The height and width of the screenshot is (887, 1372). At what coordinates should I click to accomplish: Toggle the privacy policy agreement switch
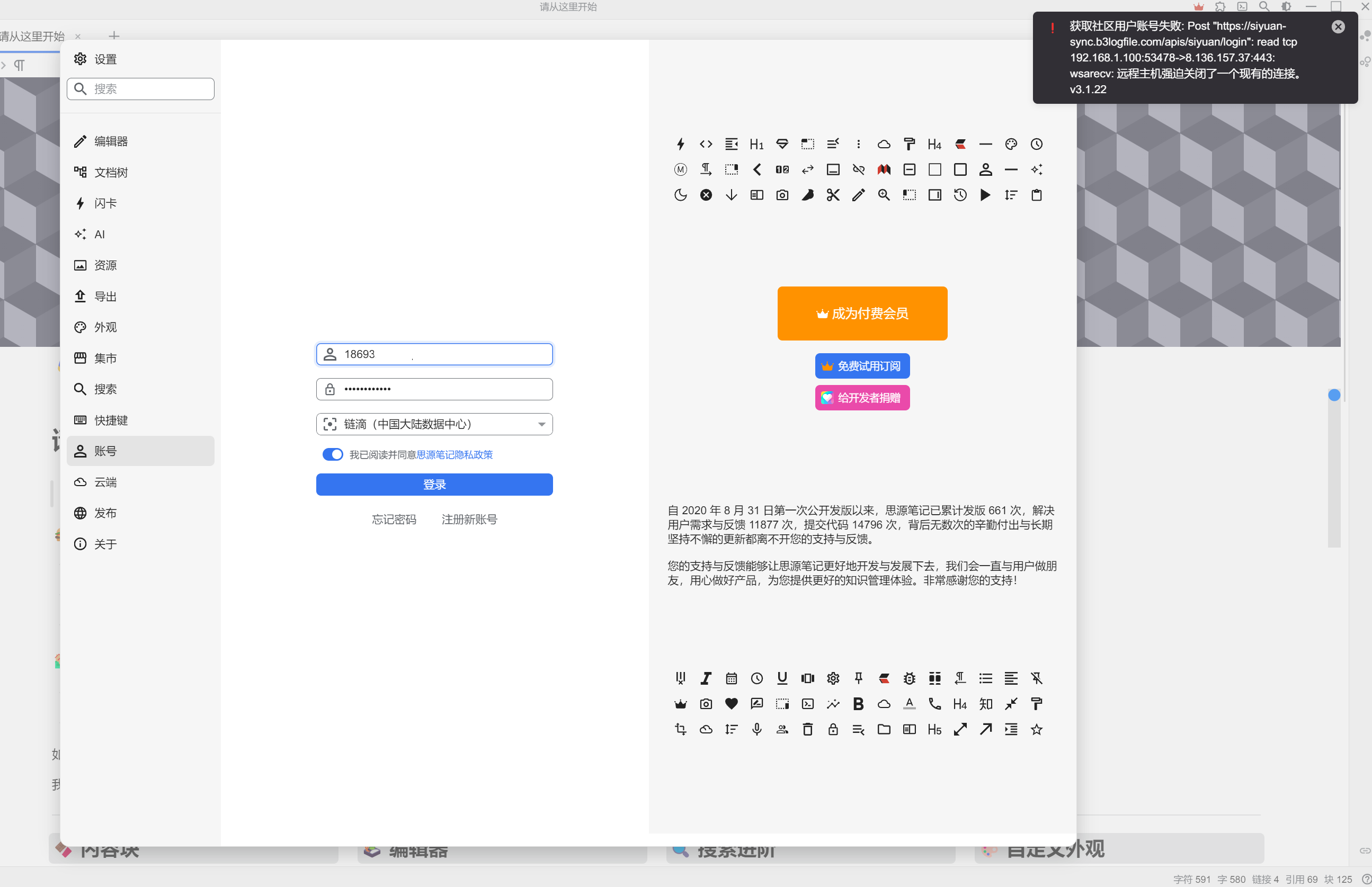point(332,454)
